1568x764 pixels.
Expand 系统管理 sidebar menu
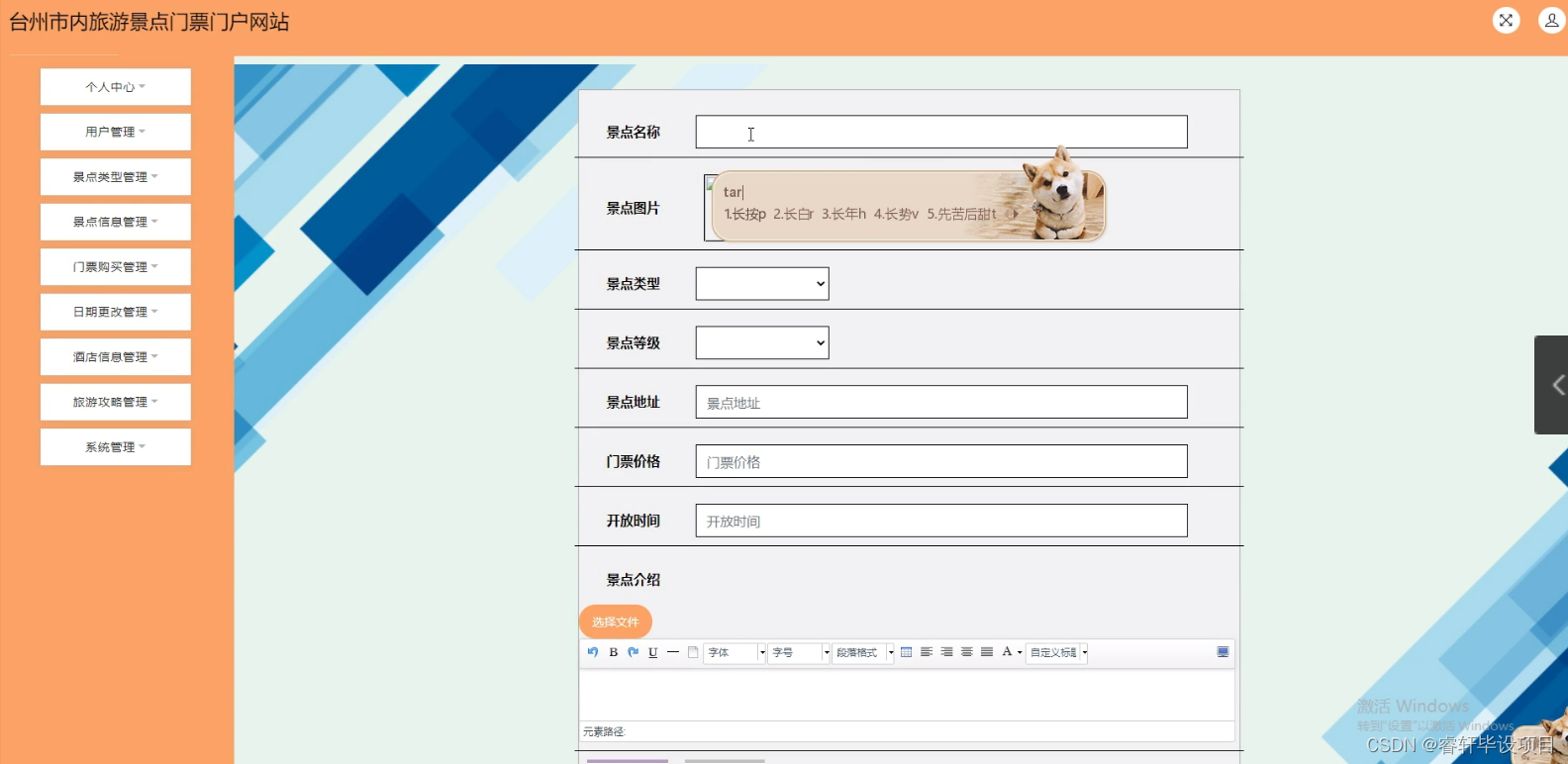[116, 447]
